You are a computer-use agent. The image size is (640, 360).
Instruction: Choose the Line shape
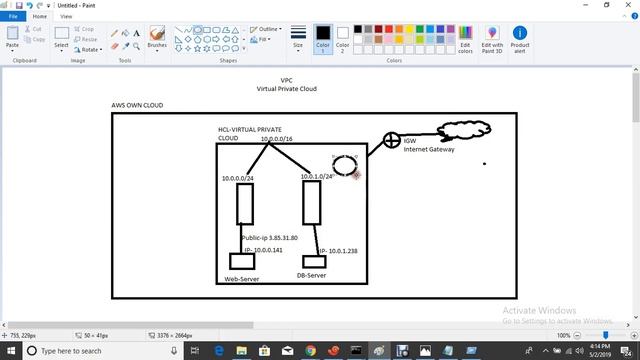click(179, 30)
